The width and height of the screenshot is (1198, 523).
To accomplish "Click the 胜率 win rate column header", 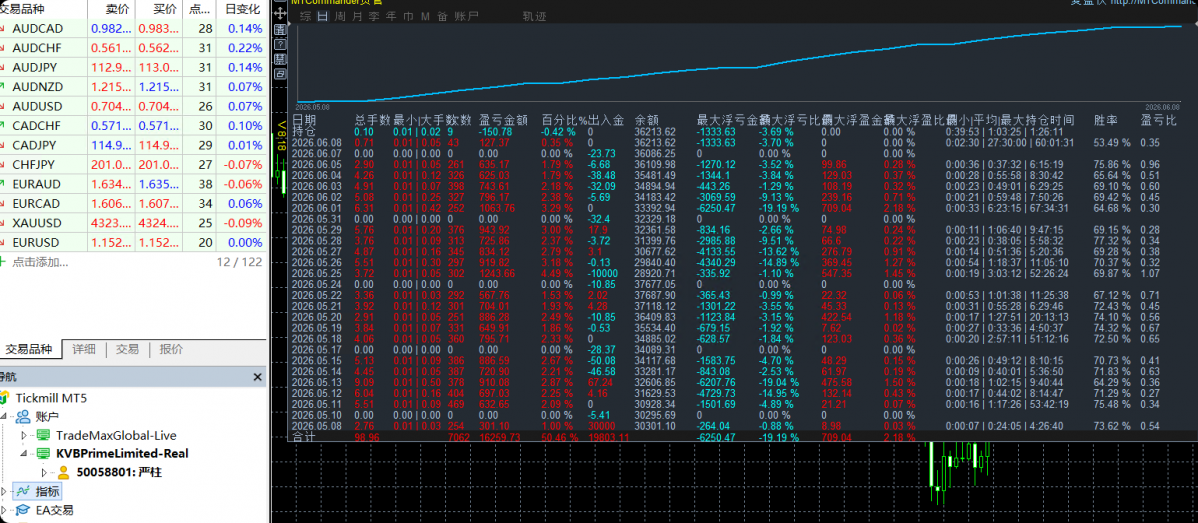I will pyautogui.click(x=1105, y=120).
